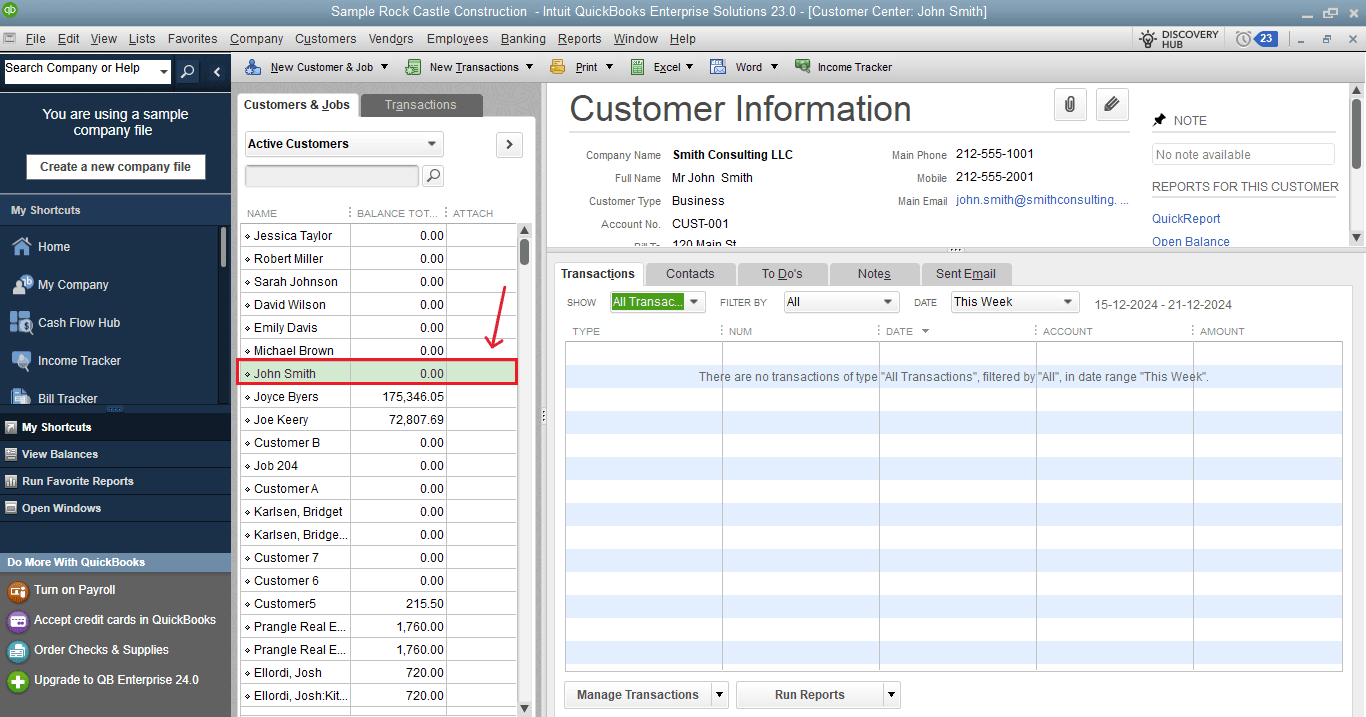Image resolution: width=1366 pixels, height=717 pixels.
Task: Open the Income Tracker shortcut in the sidebar
Action: point(79,361)
